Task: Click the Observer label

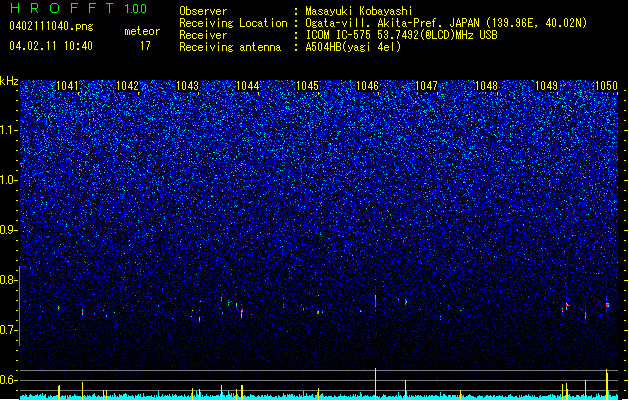Action: point(203,11)
